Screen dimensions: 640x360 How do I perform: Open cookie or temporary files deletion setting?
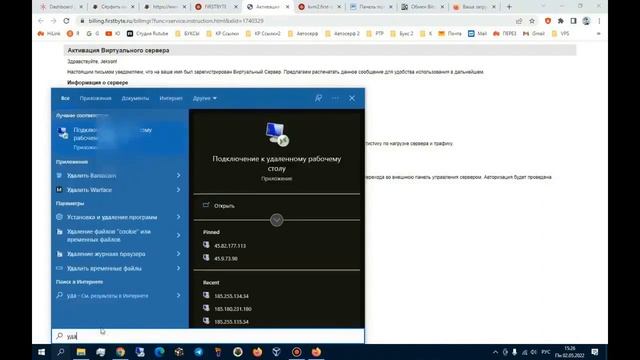pos(109,236)
